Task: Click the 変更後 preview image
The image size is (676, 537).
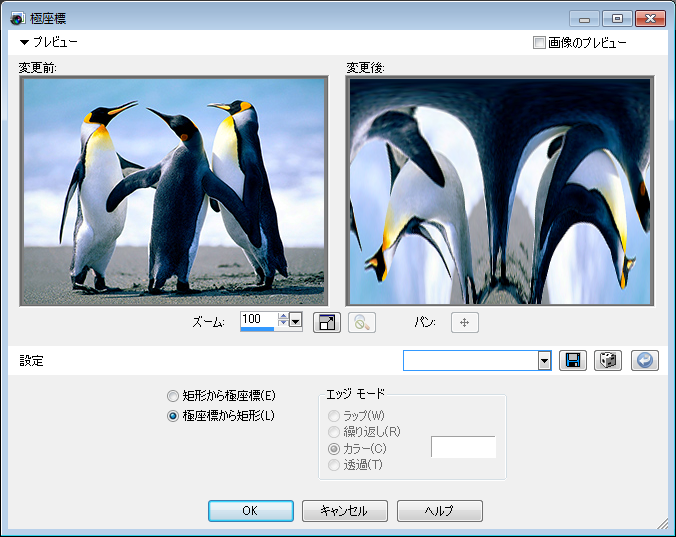Action: click(499, 191)
